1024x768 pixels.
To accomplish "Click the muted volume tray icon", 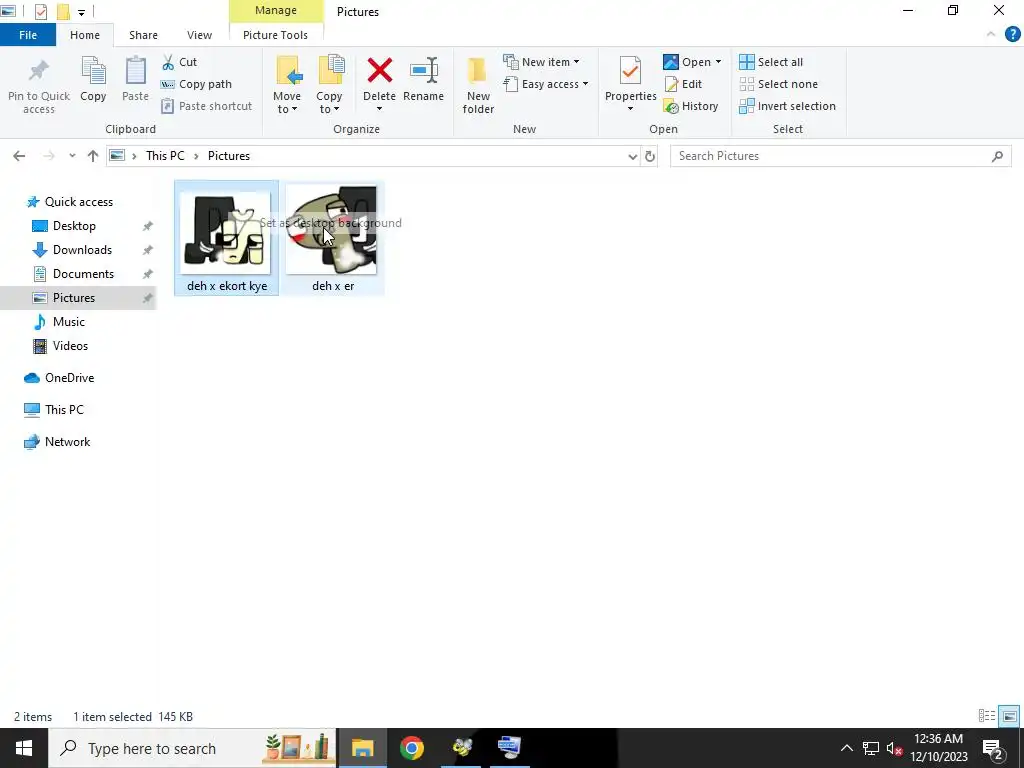I will [895, 748].
